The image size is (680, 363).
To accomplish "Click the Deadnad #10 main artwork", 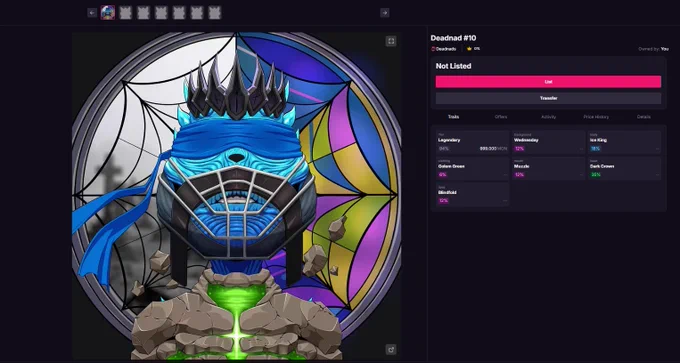I will (236, 196).
